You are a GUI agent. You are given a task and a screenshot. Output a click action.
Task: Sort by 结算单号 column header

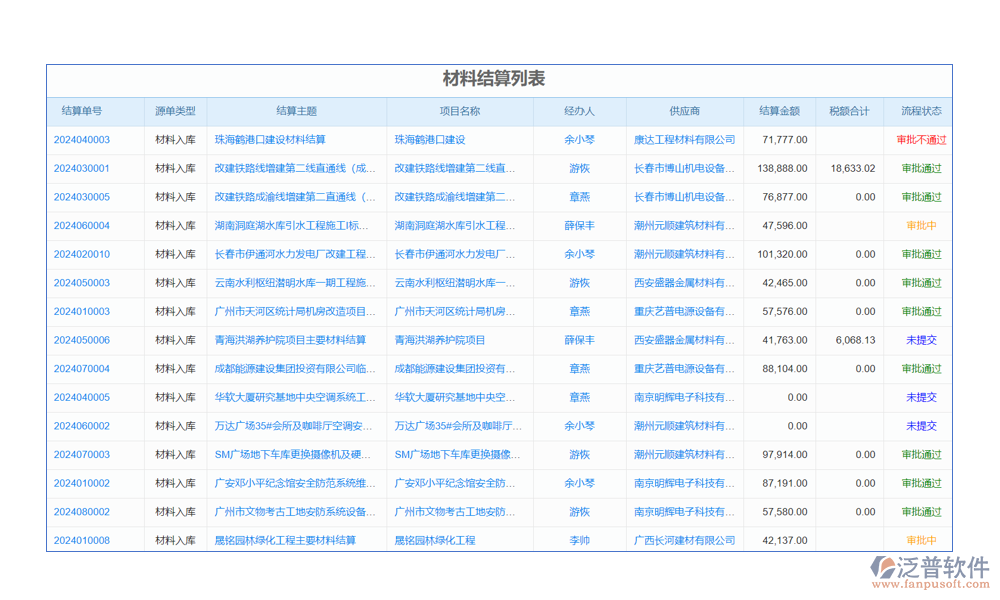coord(82,111)
